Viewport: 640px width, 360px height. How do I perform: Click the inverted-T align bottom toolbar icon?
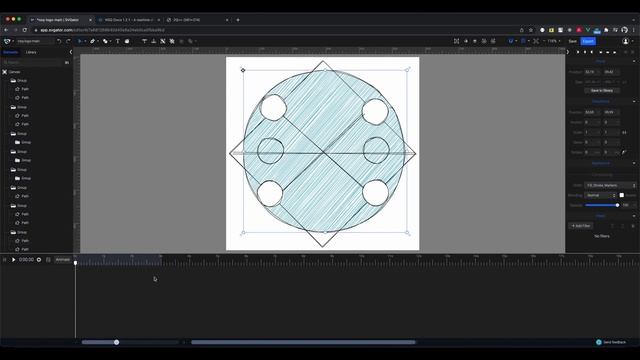pos(153,41)
